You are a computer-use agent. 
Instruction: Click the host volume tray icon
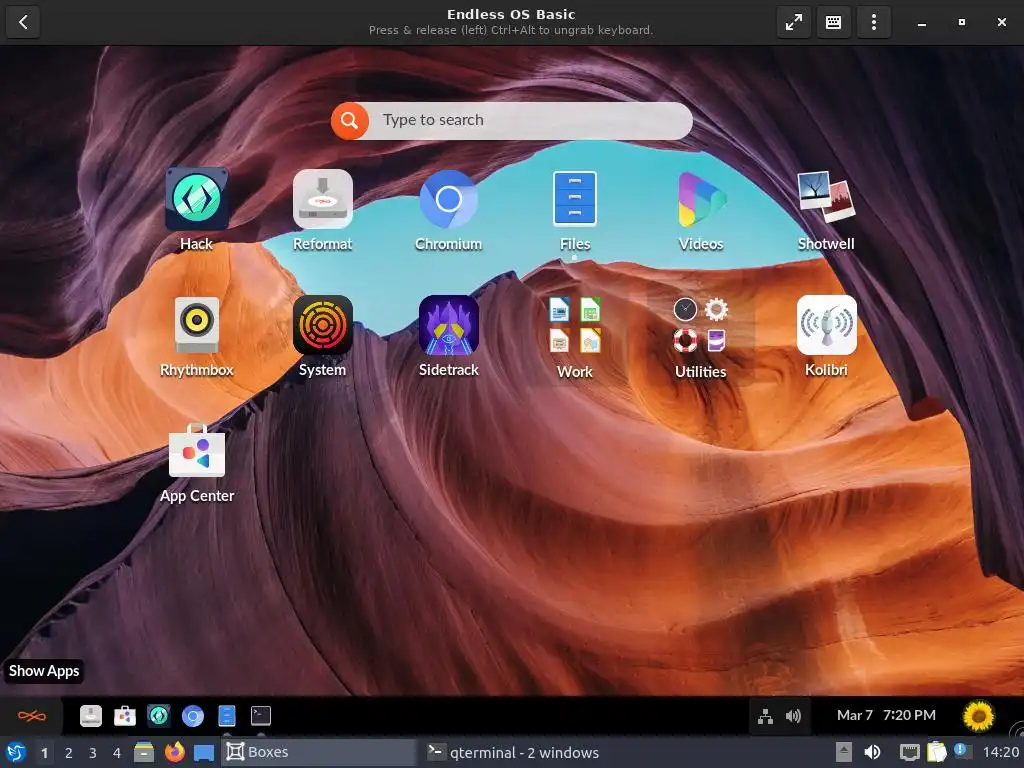872,753
